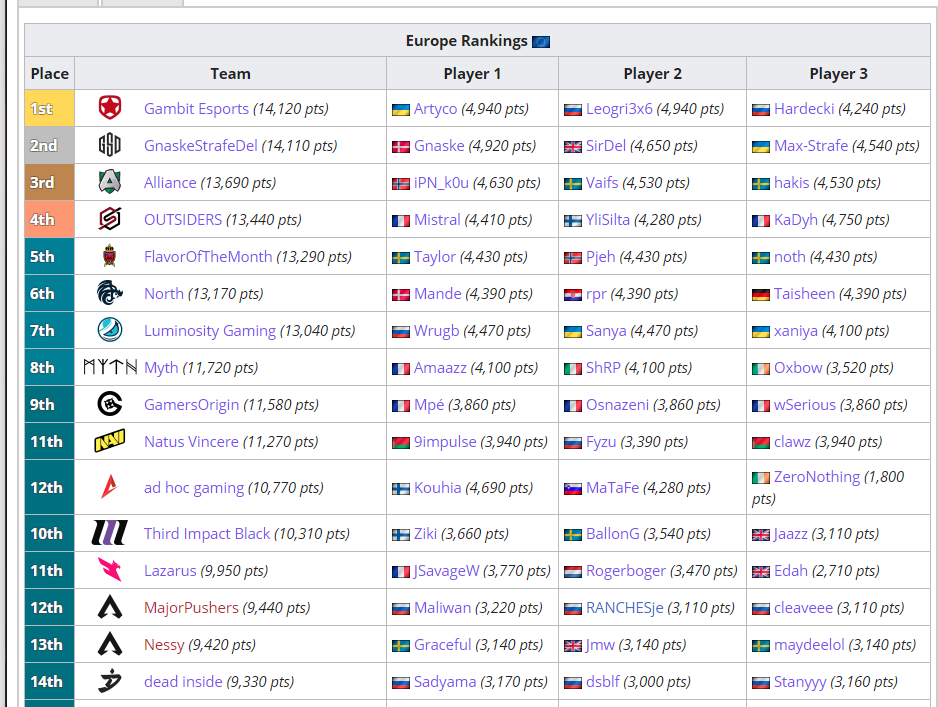Click the Ireland flag next to Oxbow
The image size is (938, 707).
point(761,369)
